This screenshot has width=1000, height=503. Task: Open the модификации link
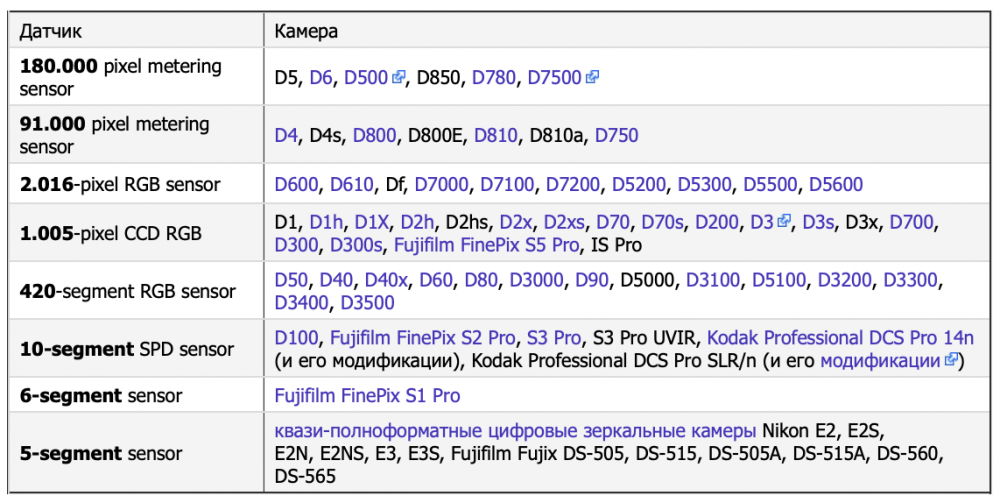pyautogui.click(x=880, y=361)
